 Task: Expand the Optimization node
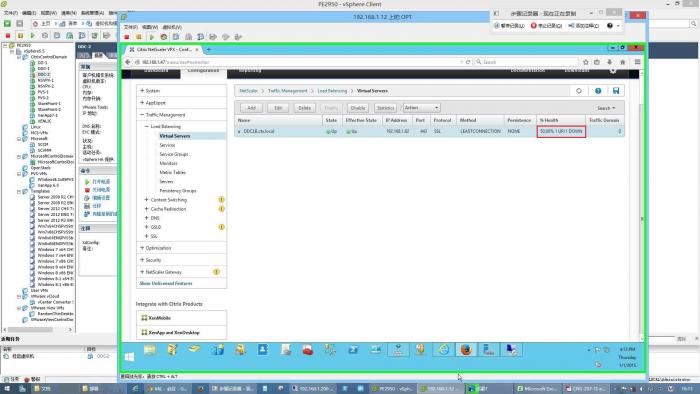tap(142, 248)
